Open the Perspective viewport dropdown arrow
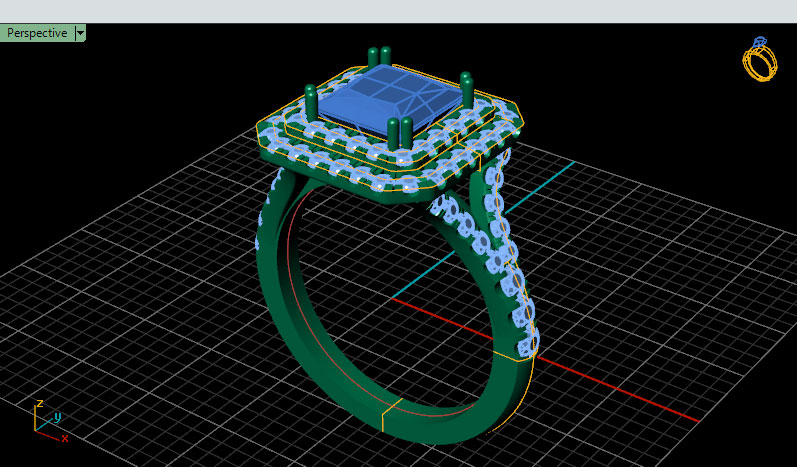Viewport: 797px width, 467px height. click(80, 33)
